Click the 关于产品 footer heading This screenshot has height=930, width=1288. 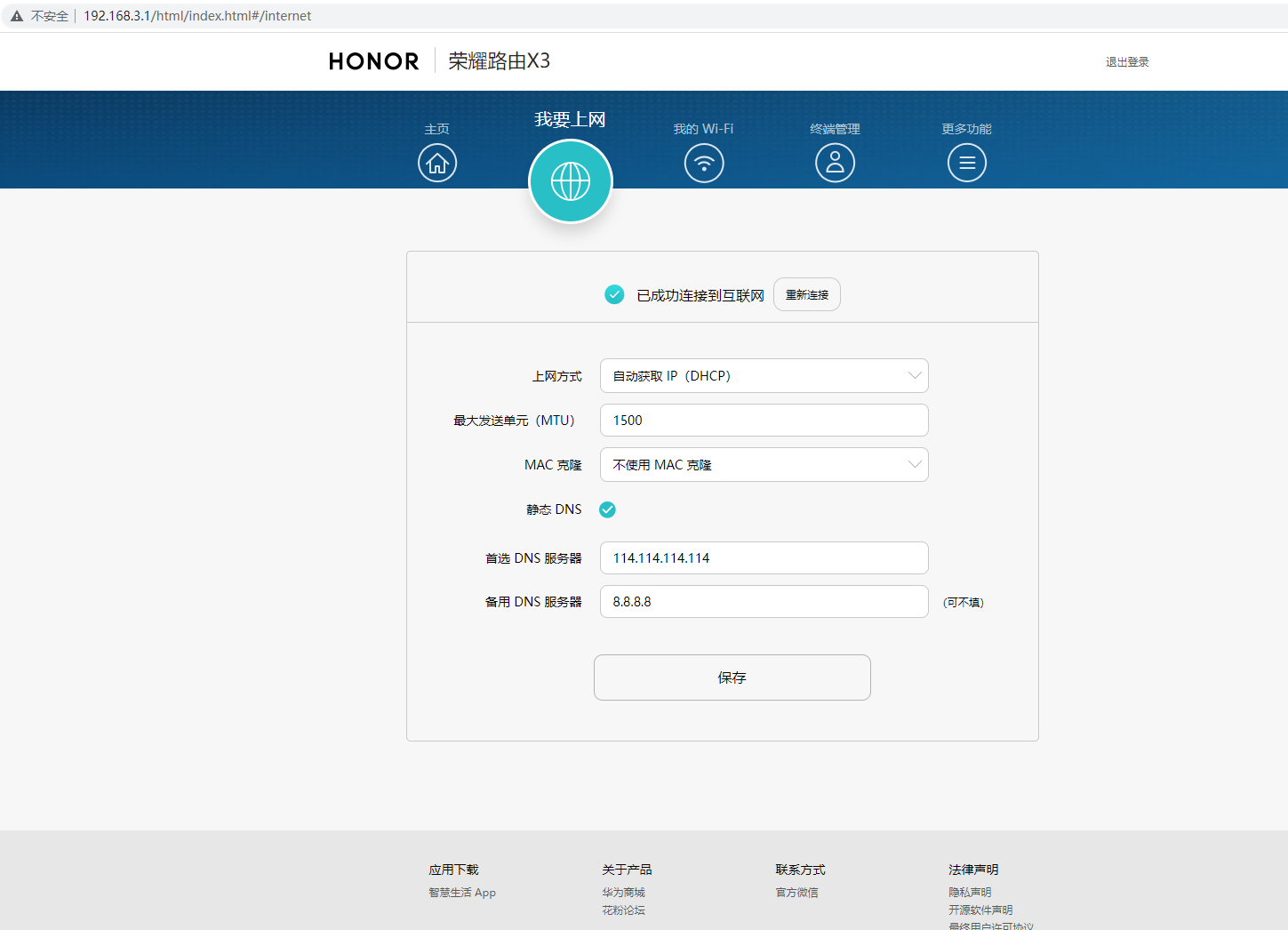click(x=627, y=870)
